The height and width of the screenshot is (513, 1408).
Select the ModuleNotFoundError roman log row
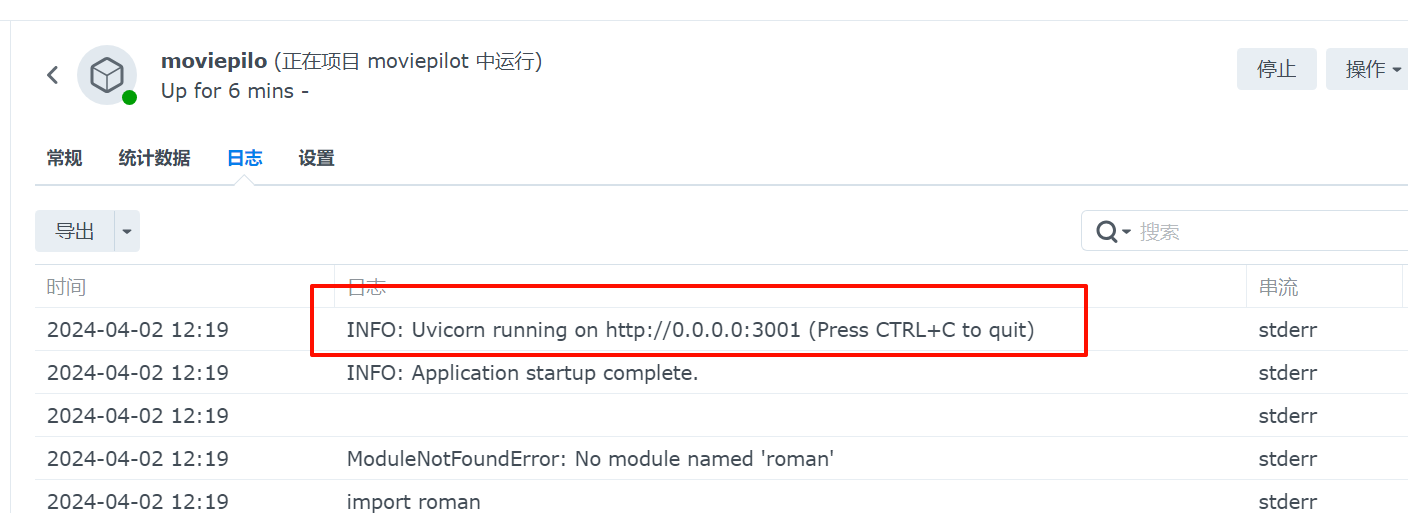[721, 459]
